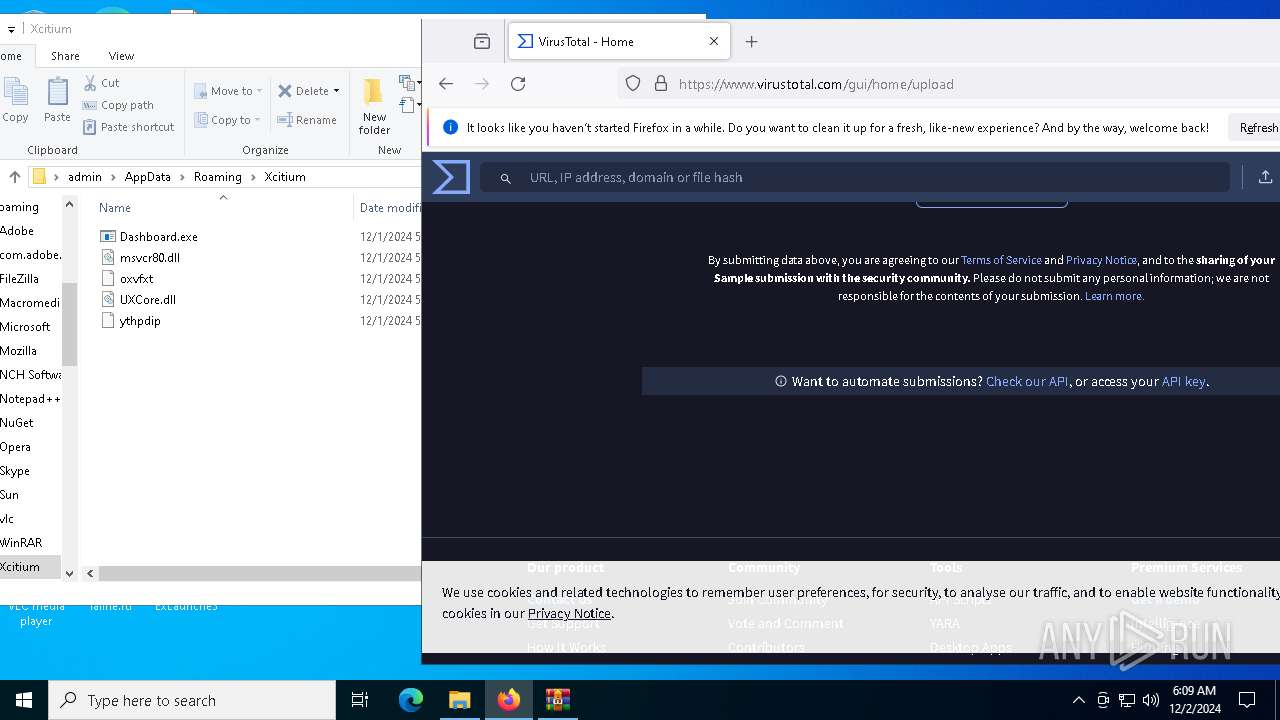Select the UXCore.dll file
The image size is (1280, 720).
click(x=138, y=300)
